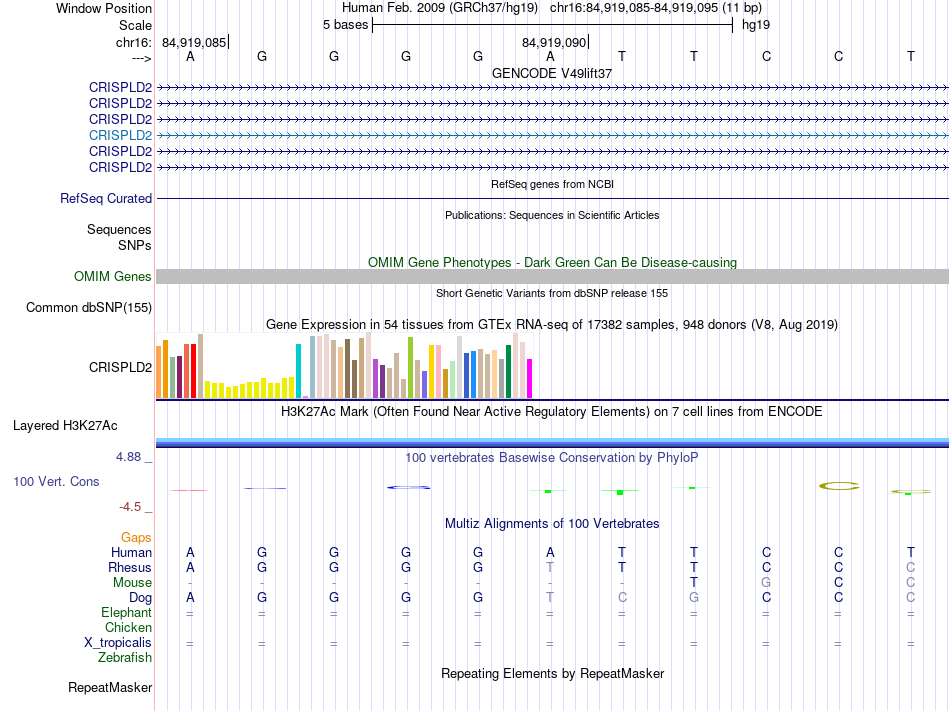Select the Rhesus species label
The image size is (950, 711).
pos(130,568)
